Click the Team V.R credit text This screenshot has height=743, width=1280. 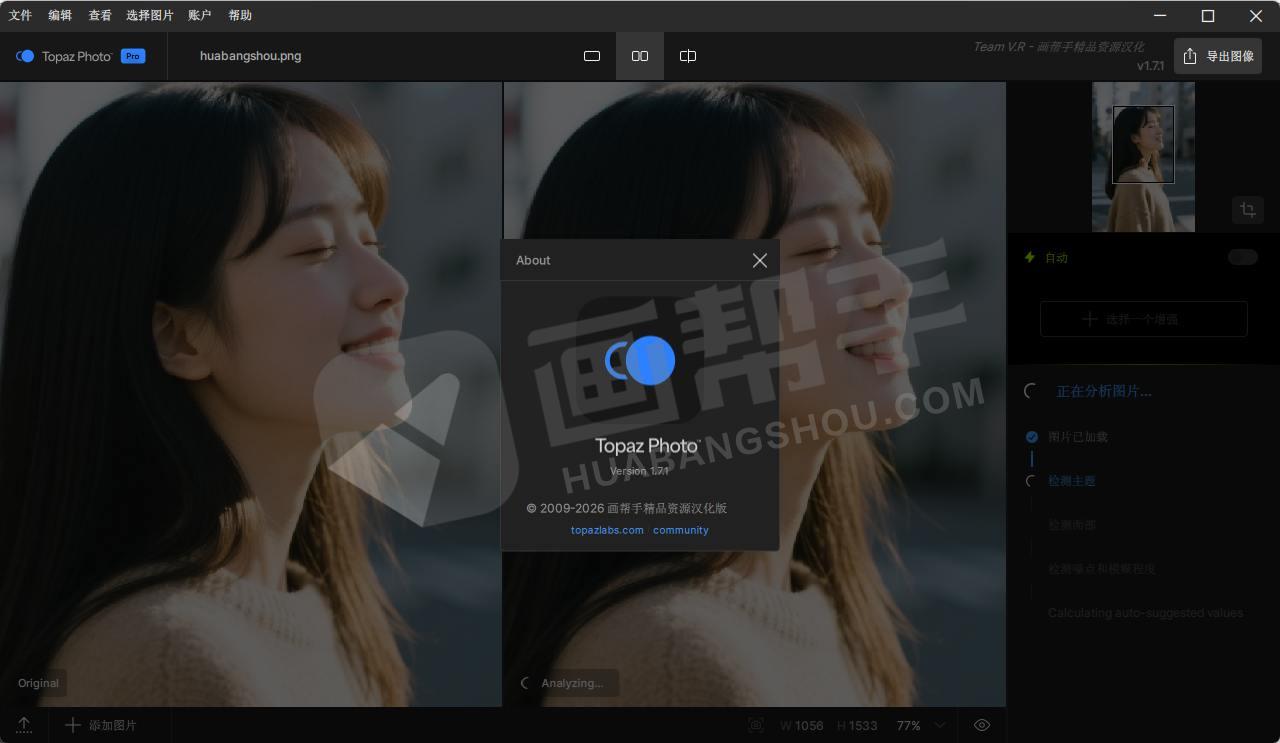point(1058,47)
